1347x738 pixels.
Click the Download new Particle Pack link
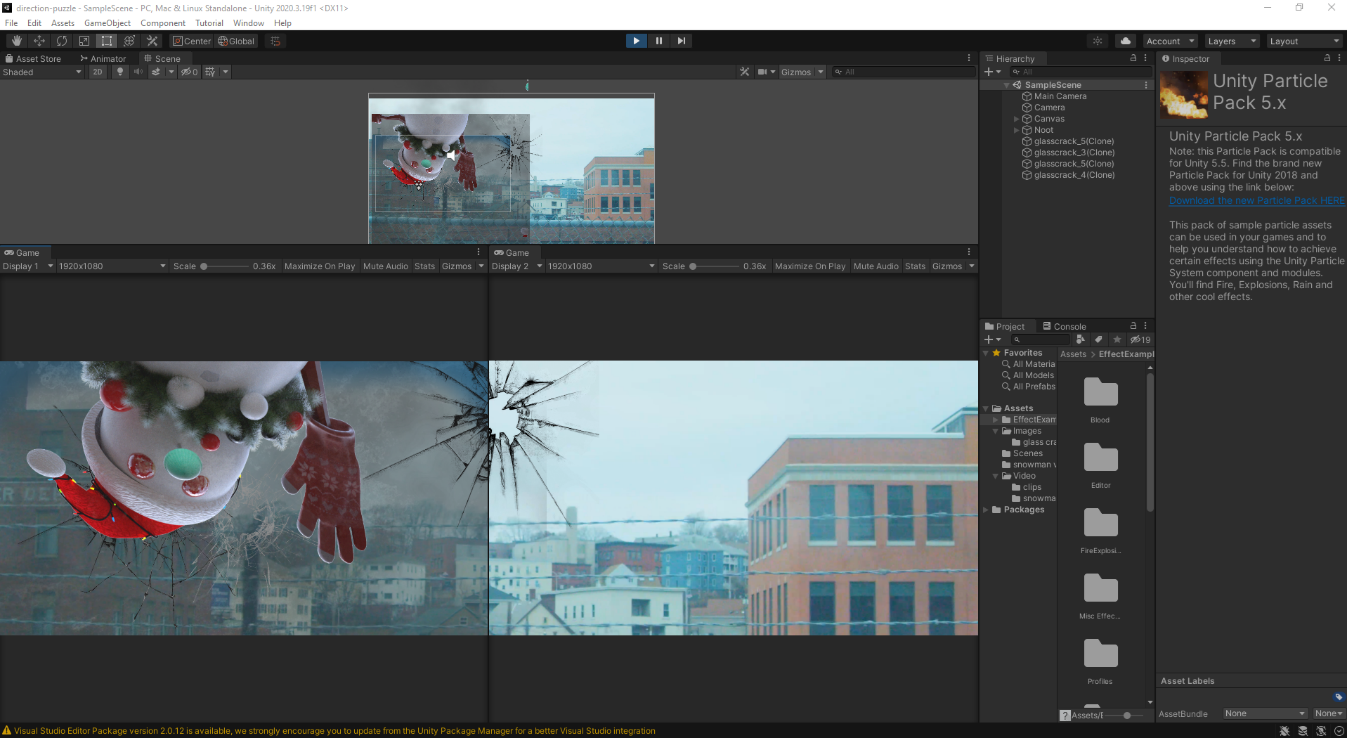click(1256, 200)
